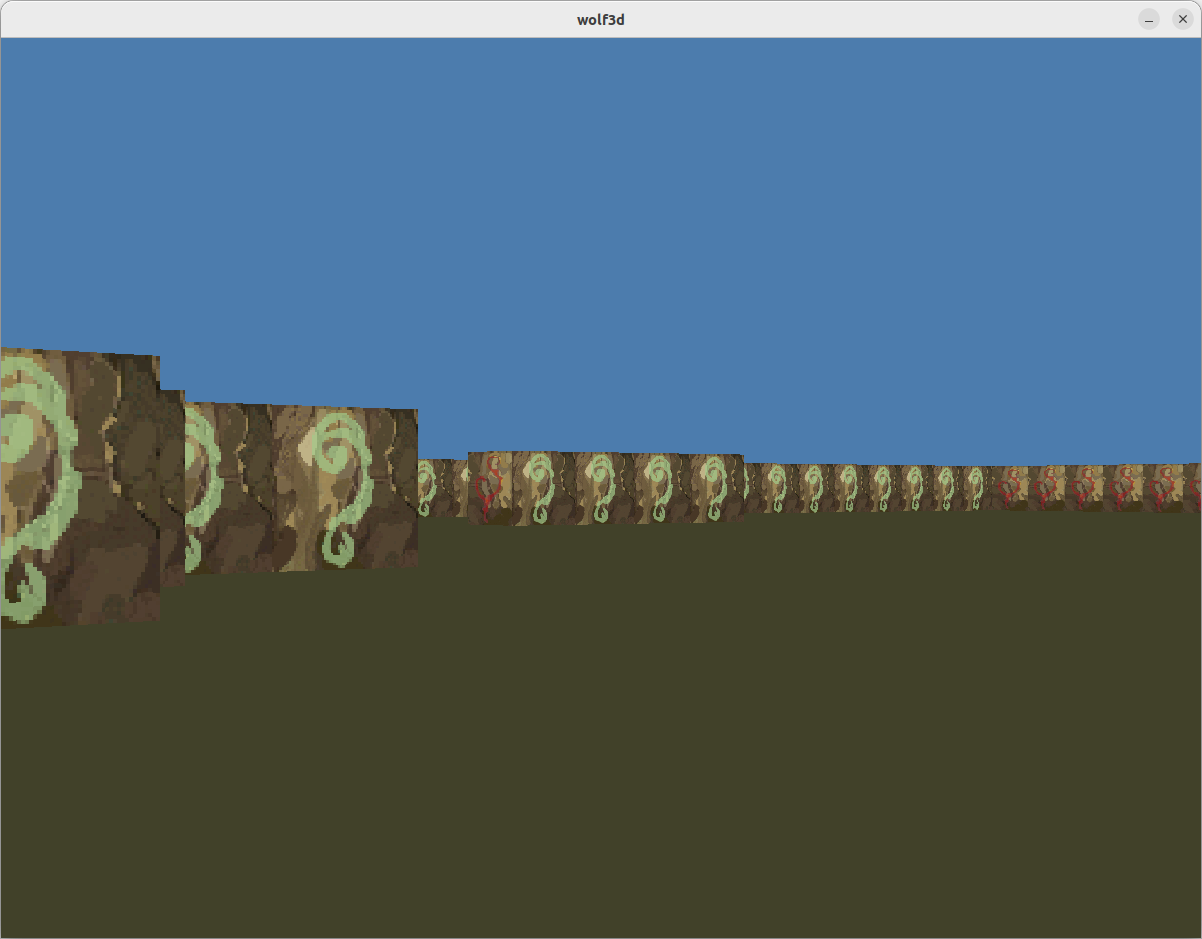1202x939 pixels.
Task: Click the wall tile with the red vine texture
Action: coord(492,488)
